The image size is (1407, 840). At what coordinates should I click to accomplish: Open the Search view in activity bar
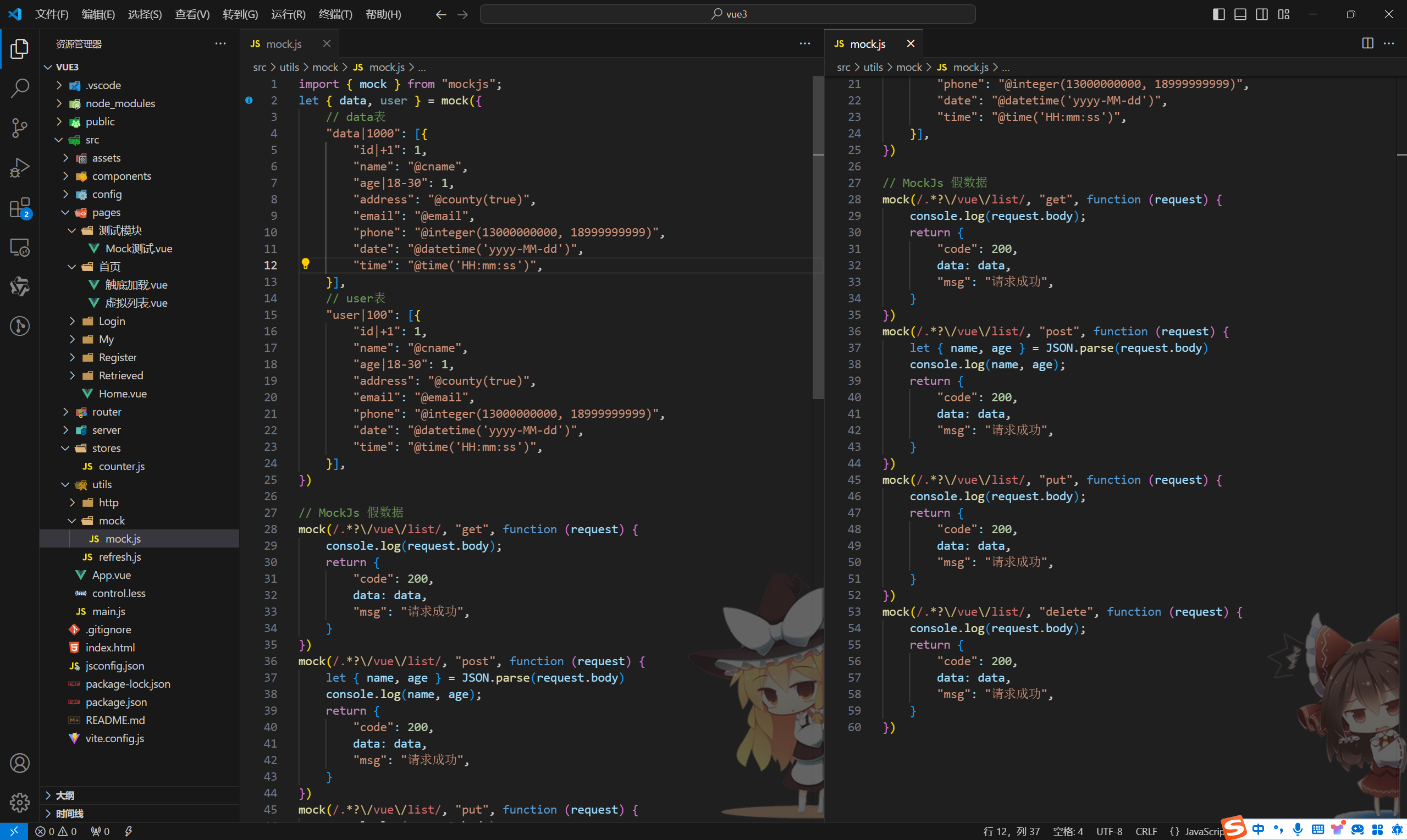(20, 89)
